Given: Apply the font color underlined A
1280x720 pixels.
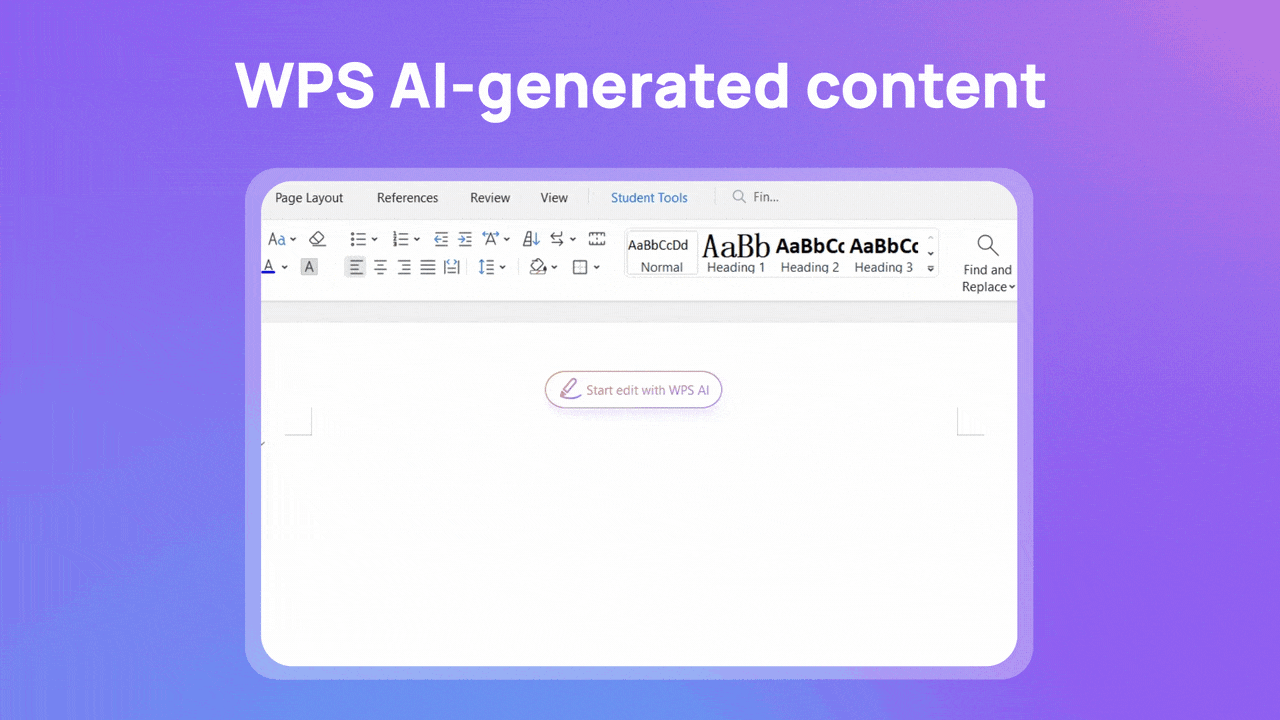Looking at the screenshot, I should tap(268, 267).
